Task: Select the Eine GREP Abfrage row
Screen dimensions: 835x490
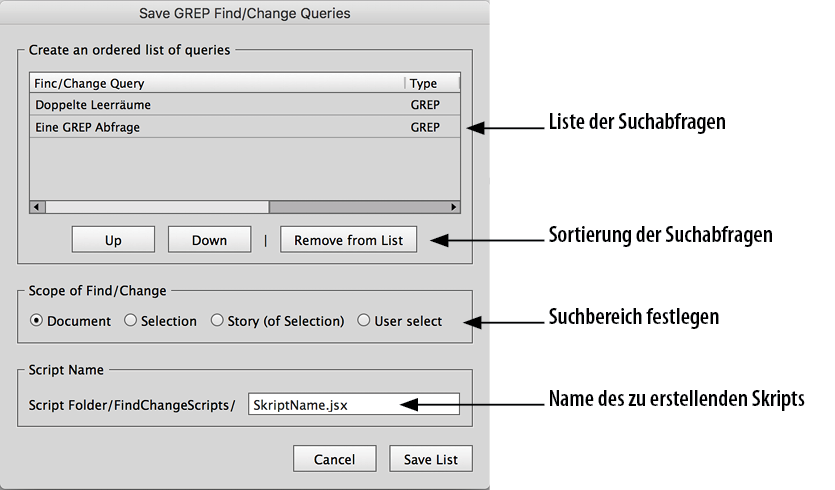Action: [x=245, y=127]
